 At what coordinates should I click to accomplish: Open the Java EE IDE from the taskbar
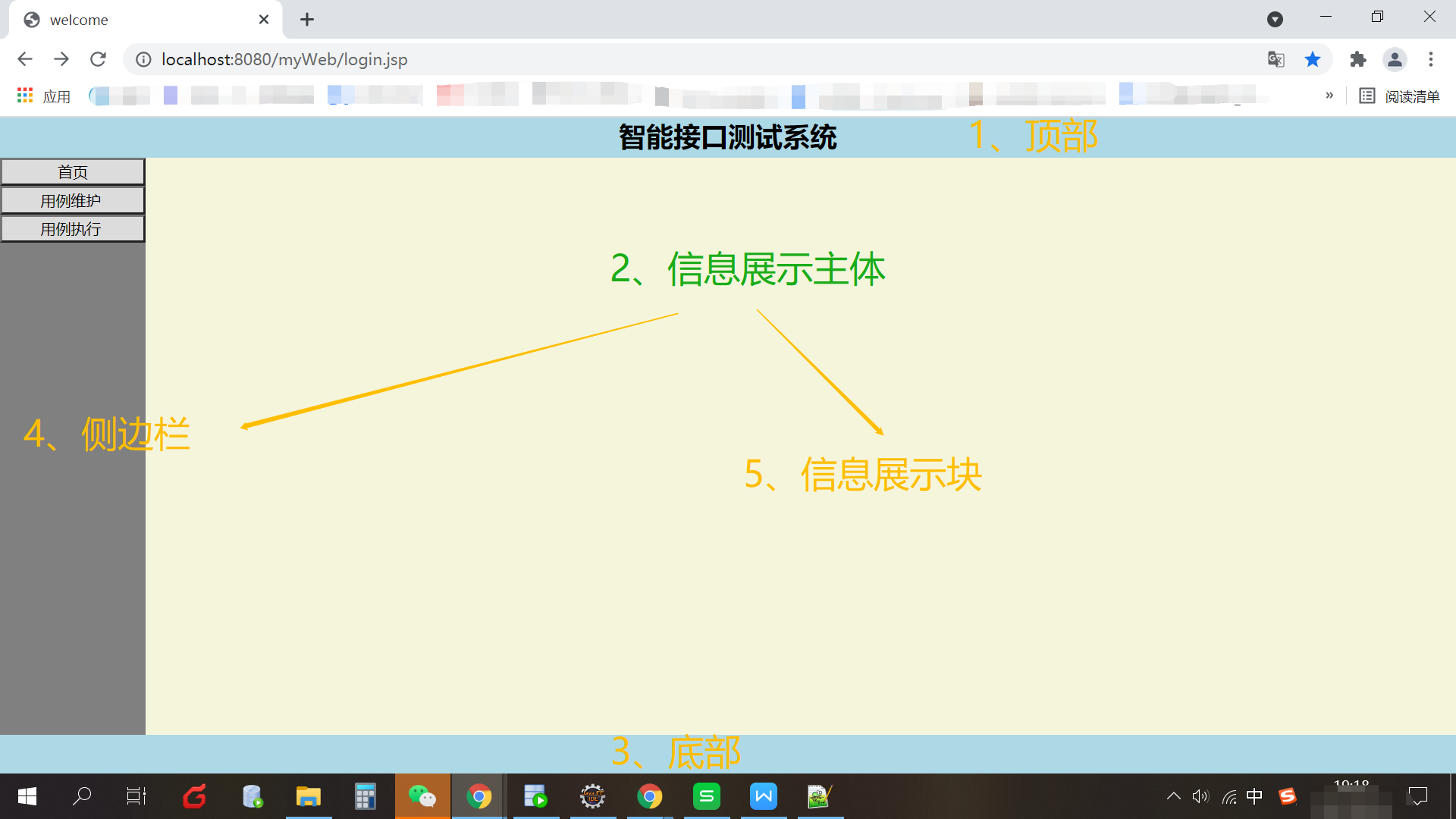coord(593,796)
